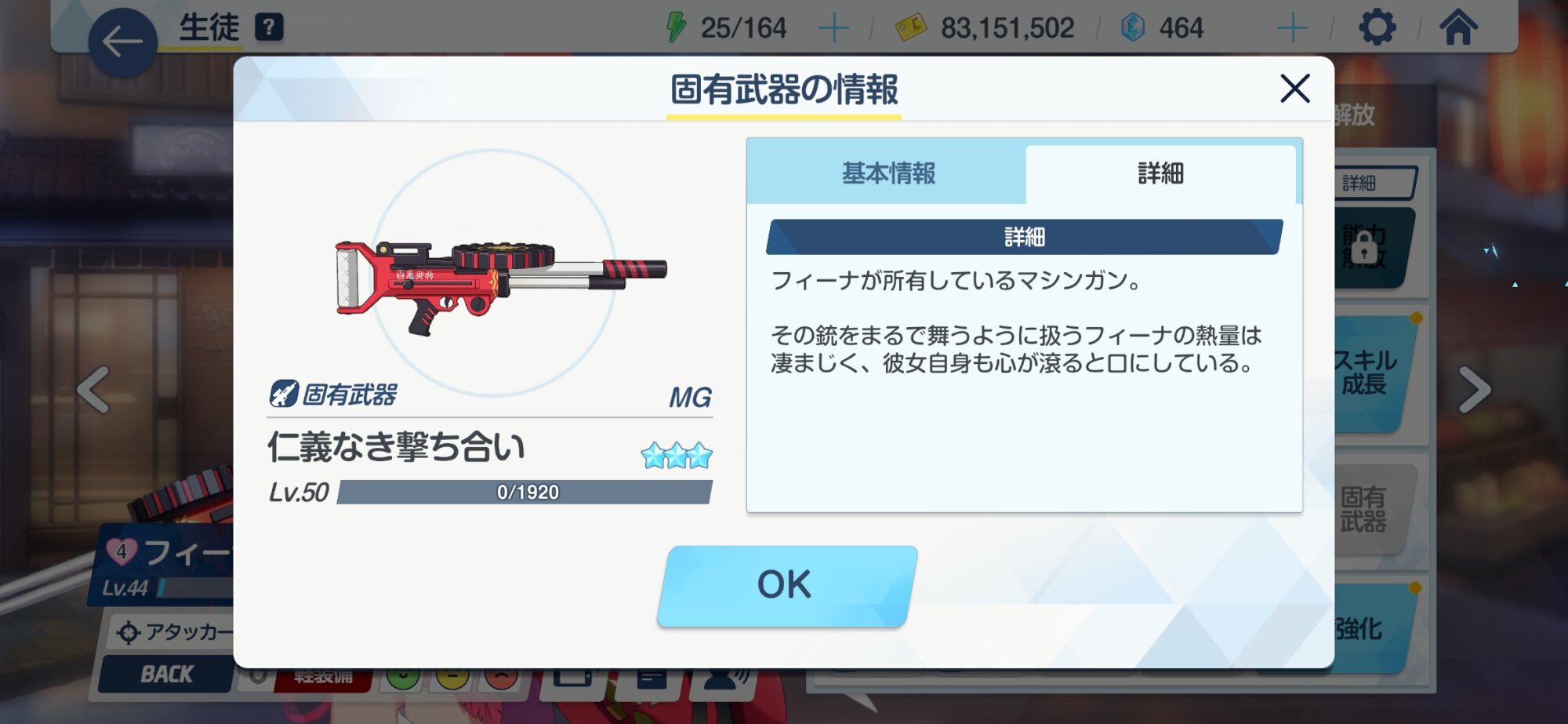Click the green energy bolt icon

point(676,27)
